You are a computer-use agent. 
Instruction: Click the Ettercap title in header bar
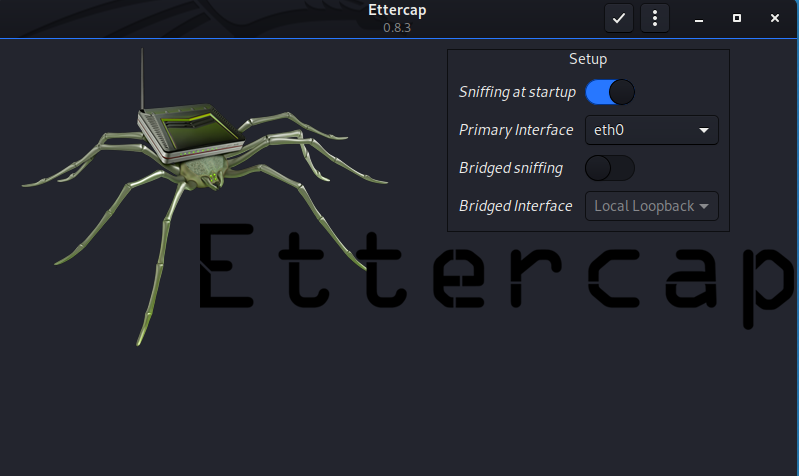click(397, 10)
